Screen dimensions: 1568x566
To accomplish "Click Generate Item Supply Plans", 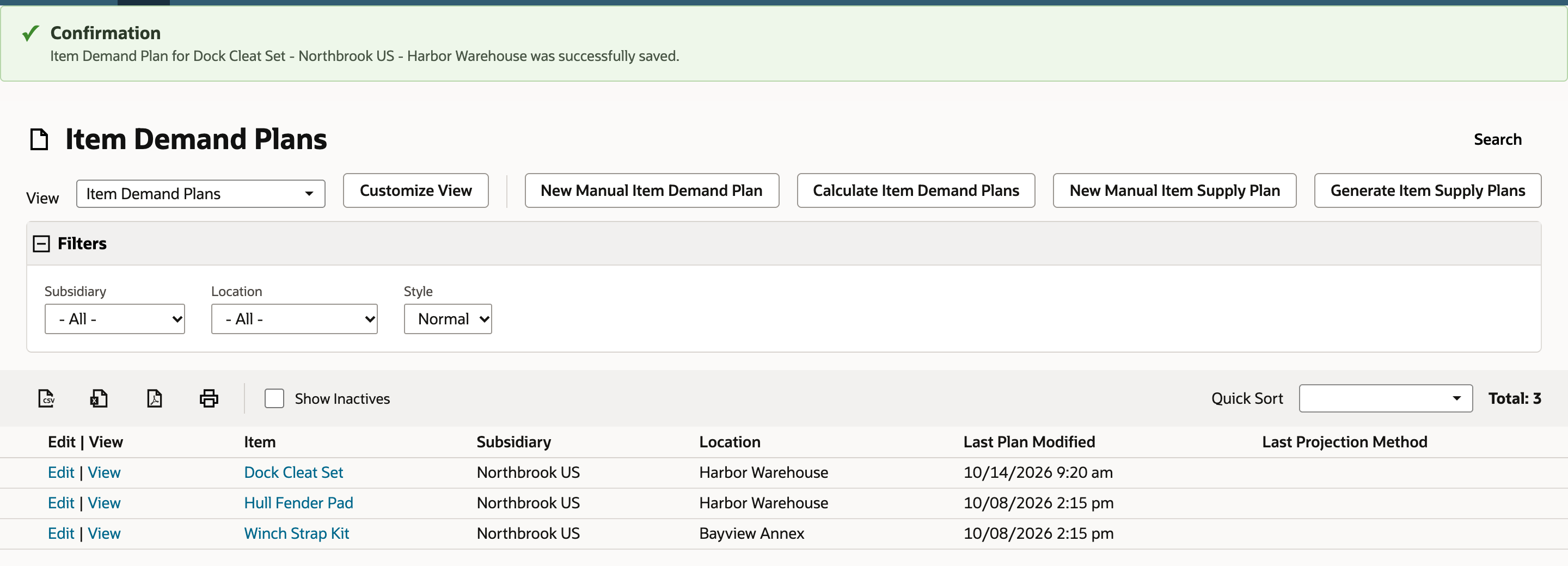I will (x=1428, y=190).
